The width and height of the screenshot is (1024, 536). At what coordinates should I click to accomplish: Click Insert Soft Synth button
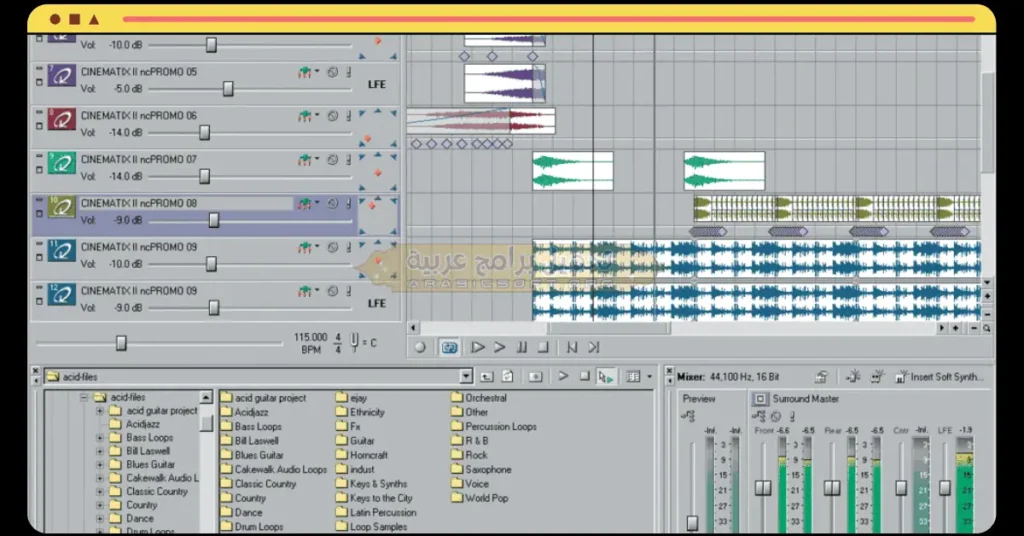click(939, 377)
